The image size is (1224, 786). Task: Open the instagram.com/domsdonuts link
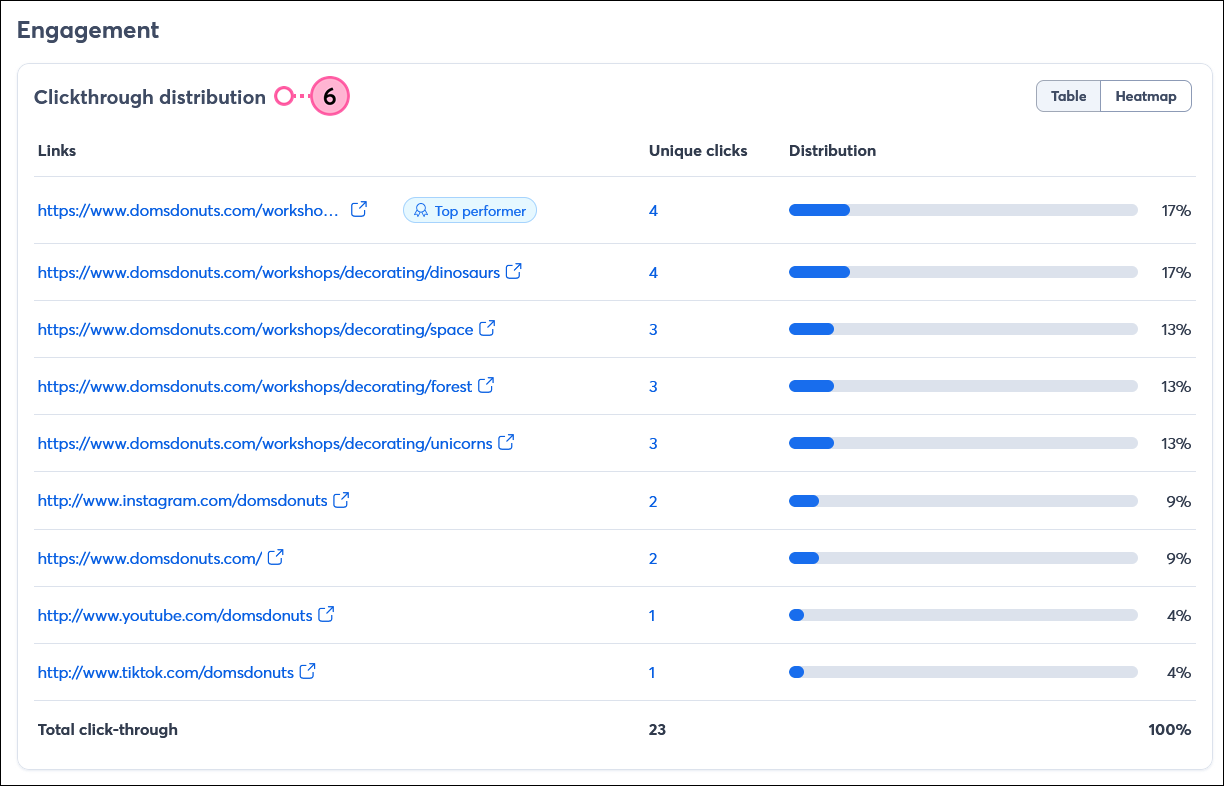(x=185, y=499)
